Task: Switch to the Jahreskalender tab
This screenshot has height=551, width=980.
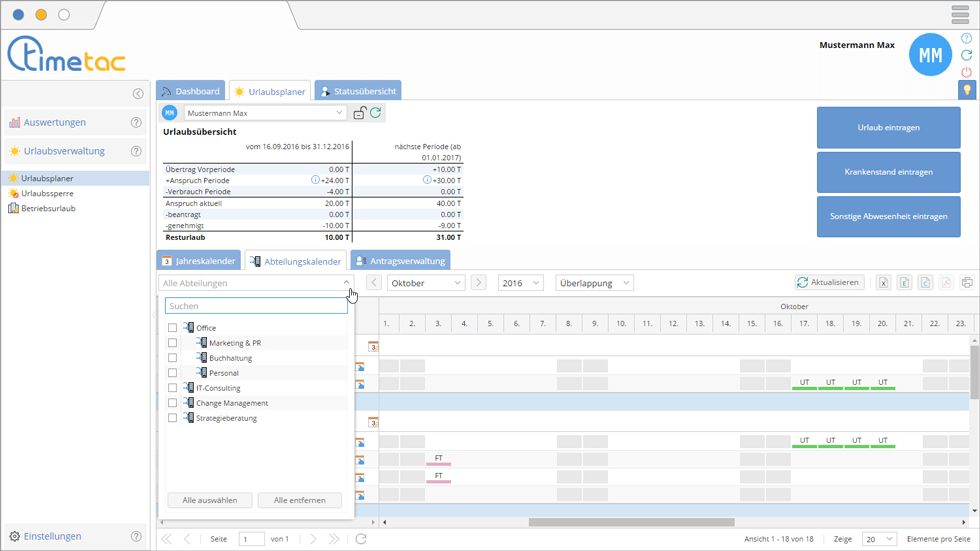Action: 199,261
